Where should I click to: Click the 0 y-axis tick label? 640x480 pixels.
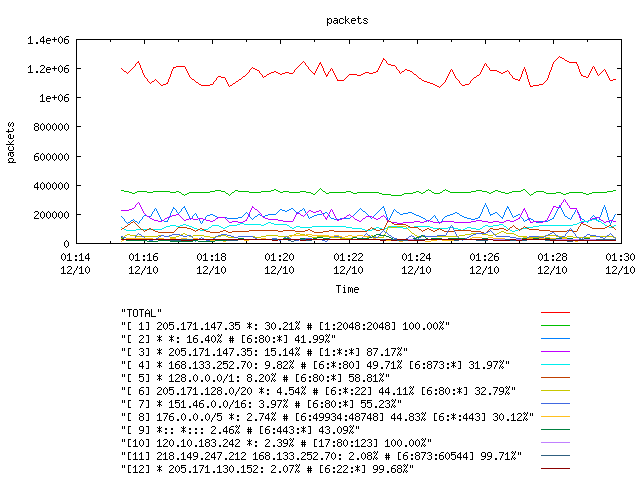67,244
